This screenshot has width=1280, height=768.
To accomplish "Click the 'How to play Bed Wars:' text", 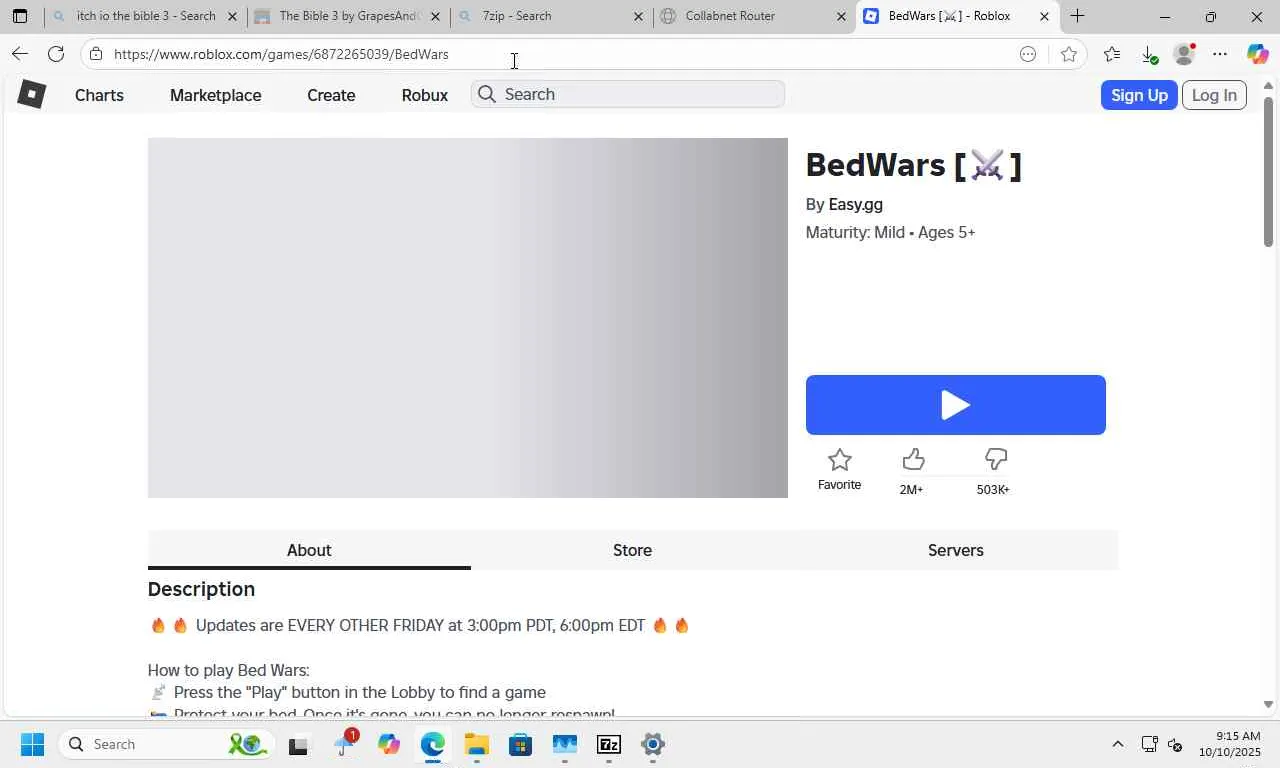I will 229,670.
